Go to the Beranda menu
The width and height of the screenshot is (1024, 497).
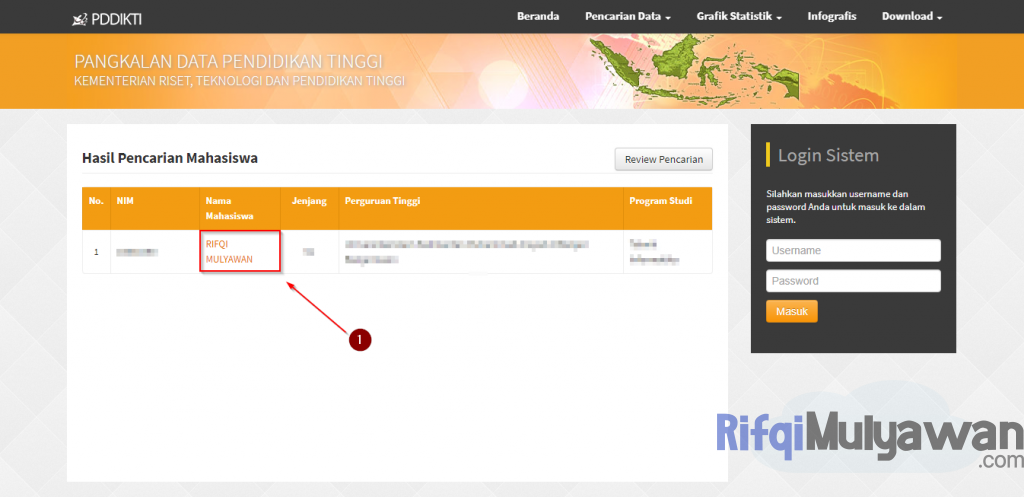[537, 16]
